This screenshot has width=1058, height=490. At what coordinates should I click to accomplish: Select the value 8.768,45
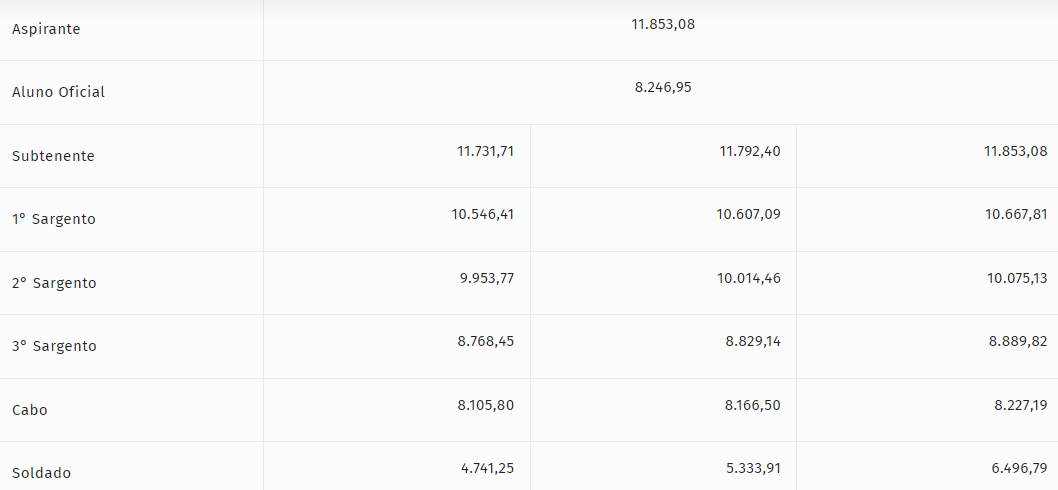point(485,341)
